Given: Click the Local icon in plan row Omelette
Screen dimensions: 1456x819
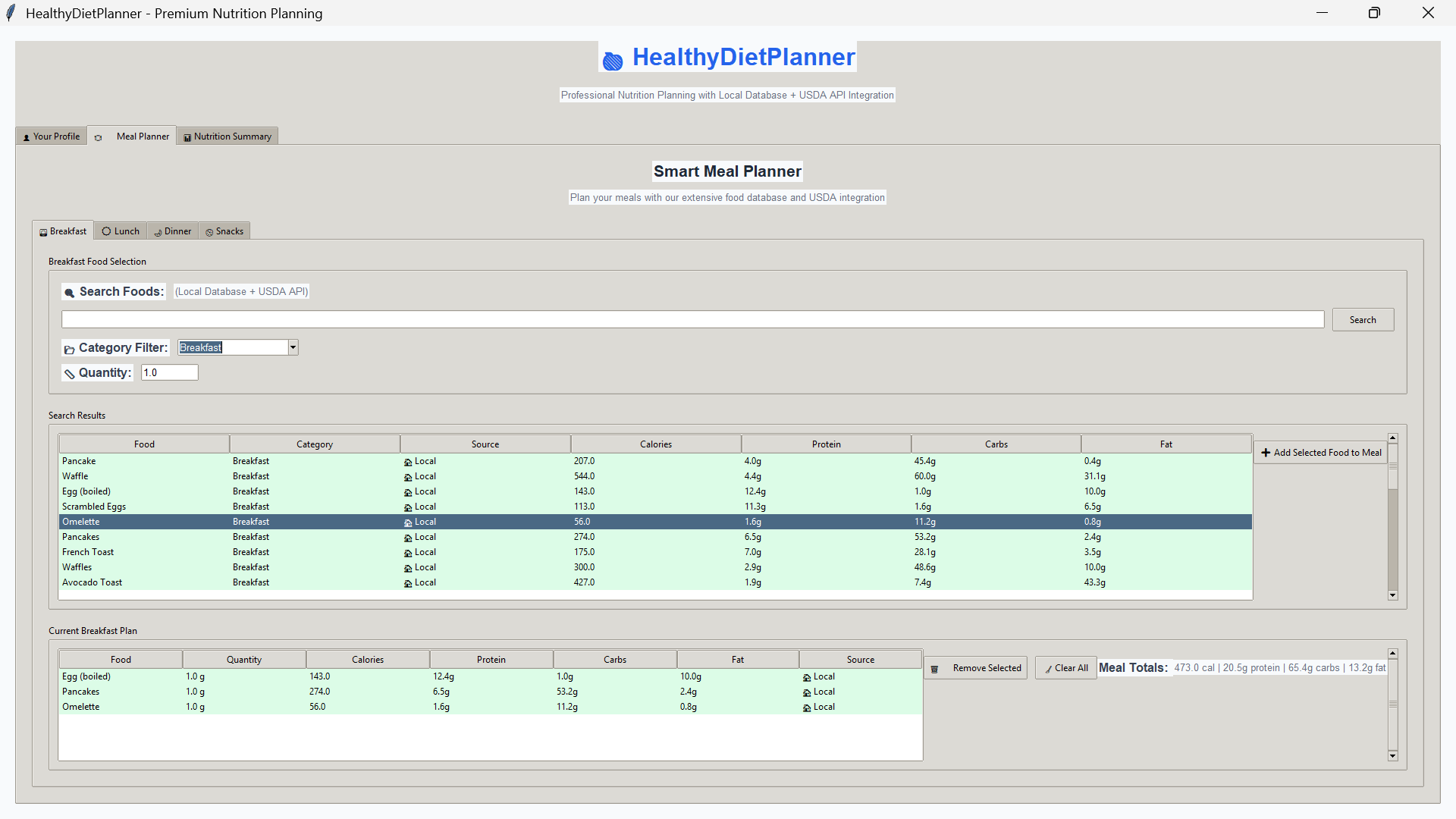Looking at the screenshot, I should click(x=807, y=708).
